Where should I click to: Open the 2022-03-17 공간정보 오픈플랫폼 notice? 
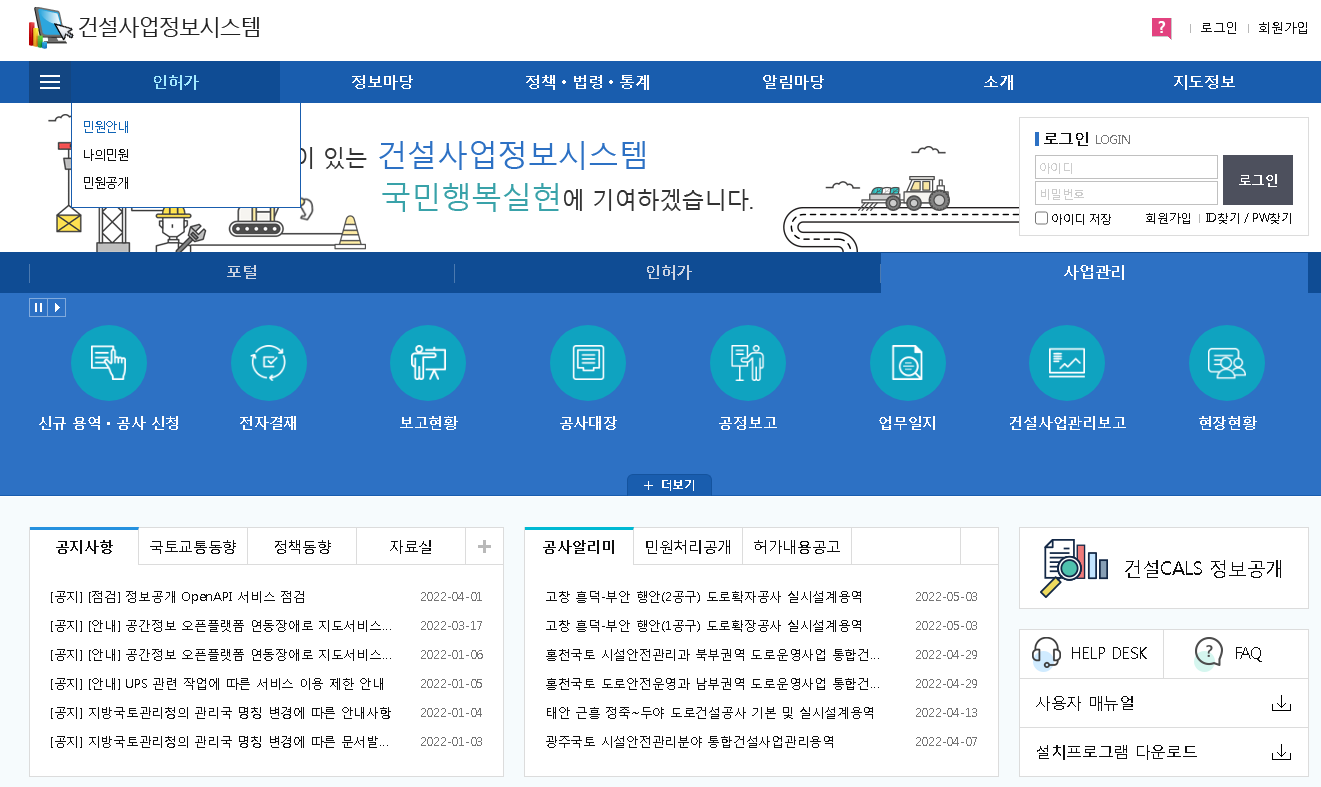coord(220,626)
